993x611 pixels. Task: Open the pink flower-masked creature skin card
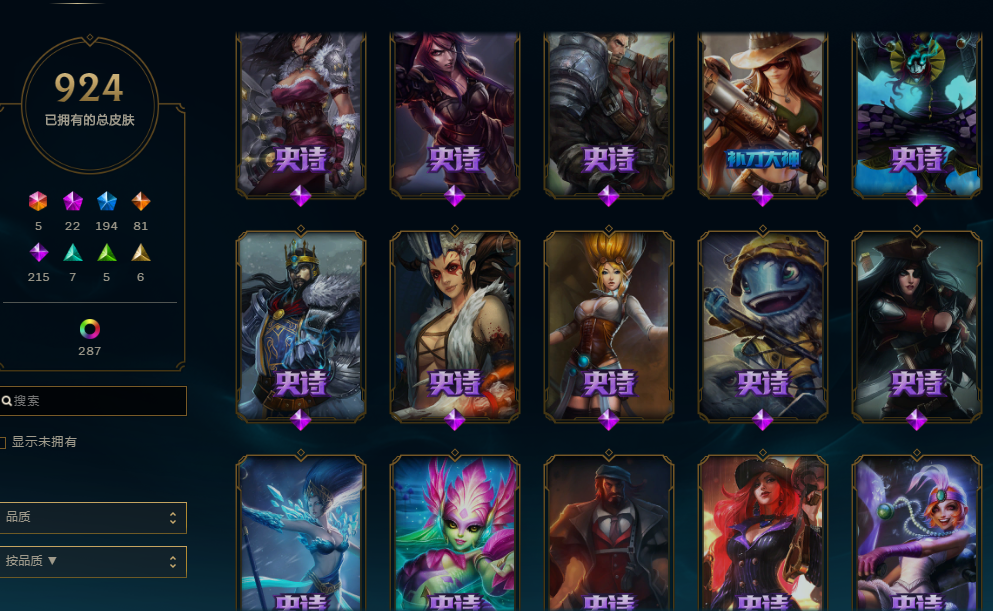pyautogui.click(x=455, y=533)
